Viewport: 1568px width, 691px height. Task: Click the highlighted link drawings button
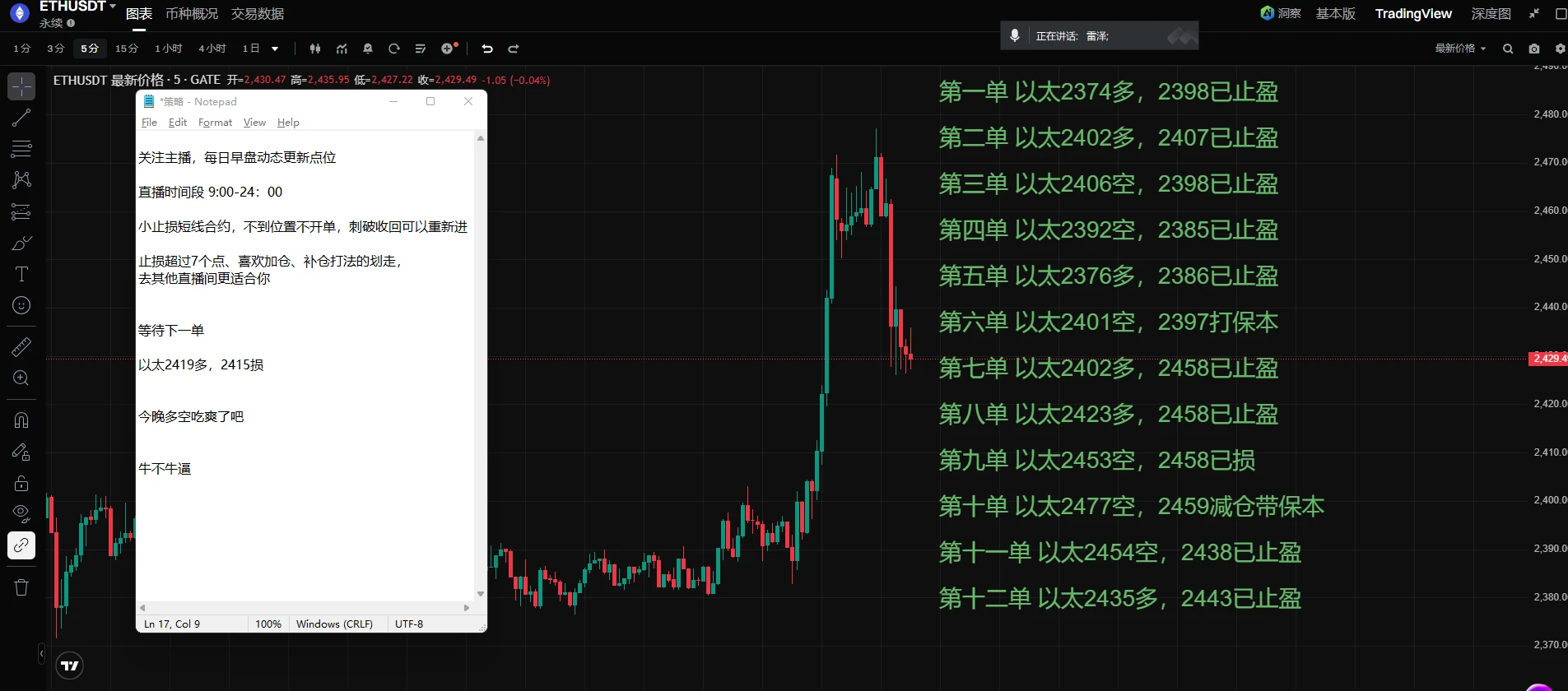[21, 545]
